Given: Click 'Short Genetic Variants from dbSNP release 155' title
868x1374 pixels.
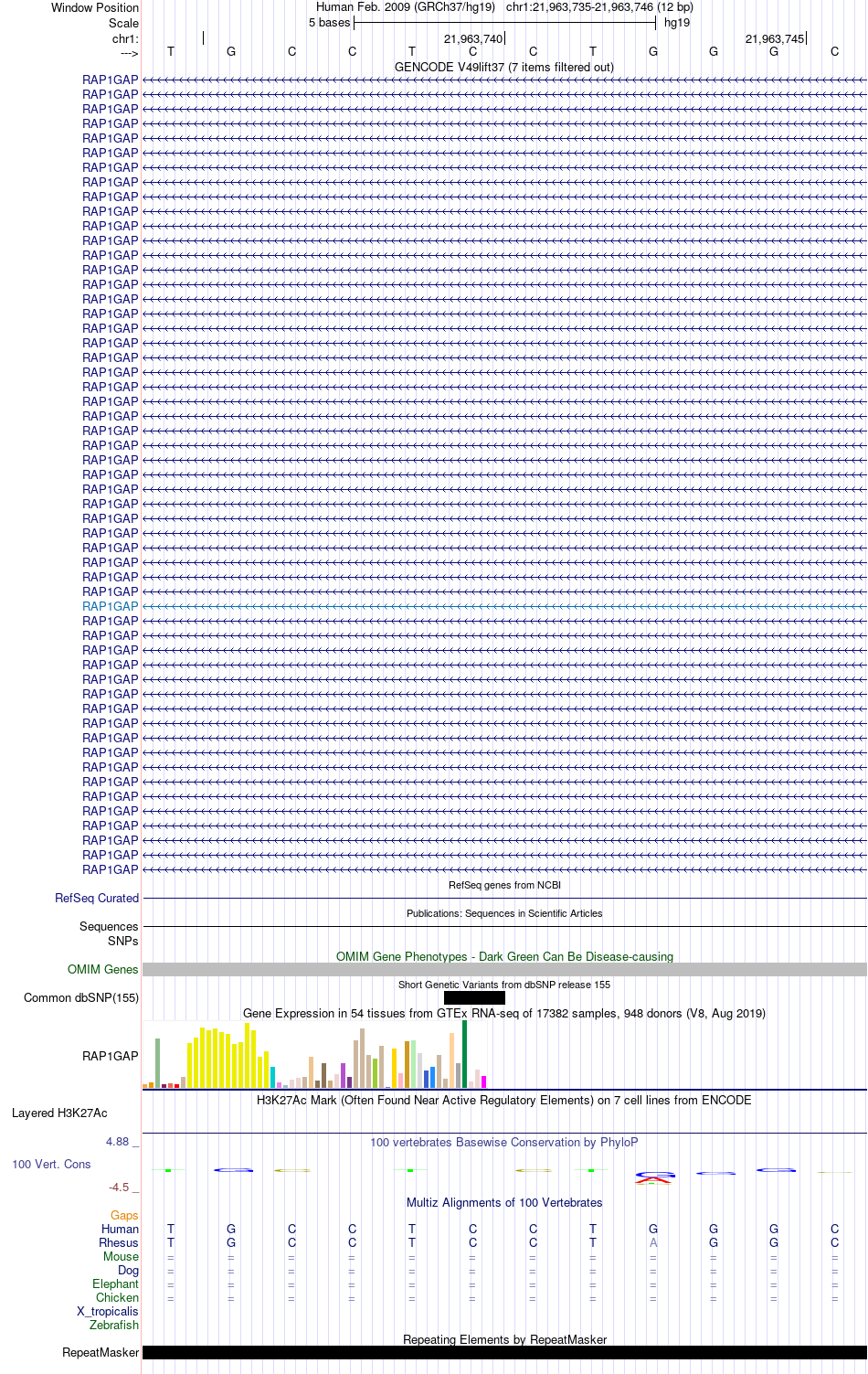Looking at the screenshot, I should pos(504,985).
